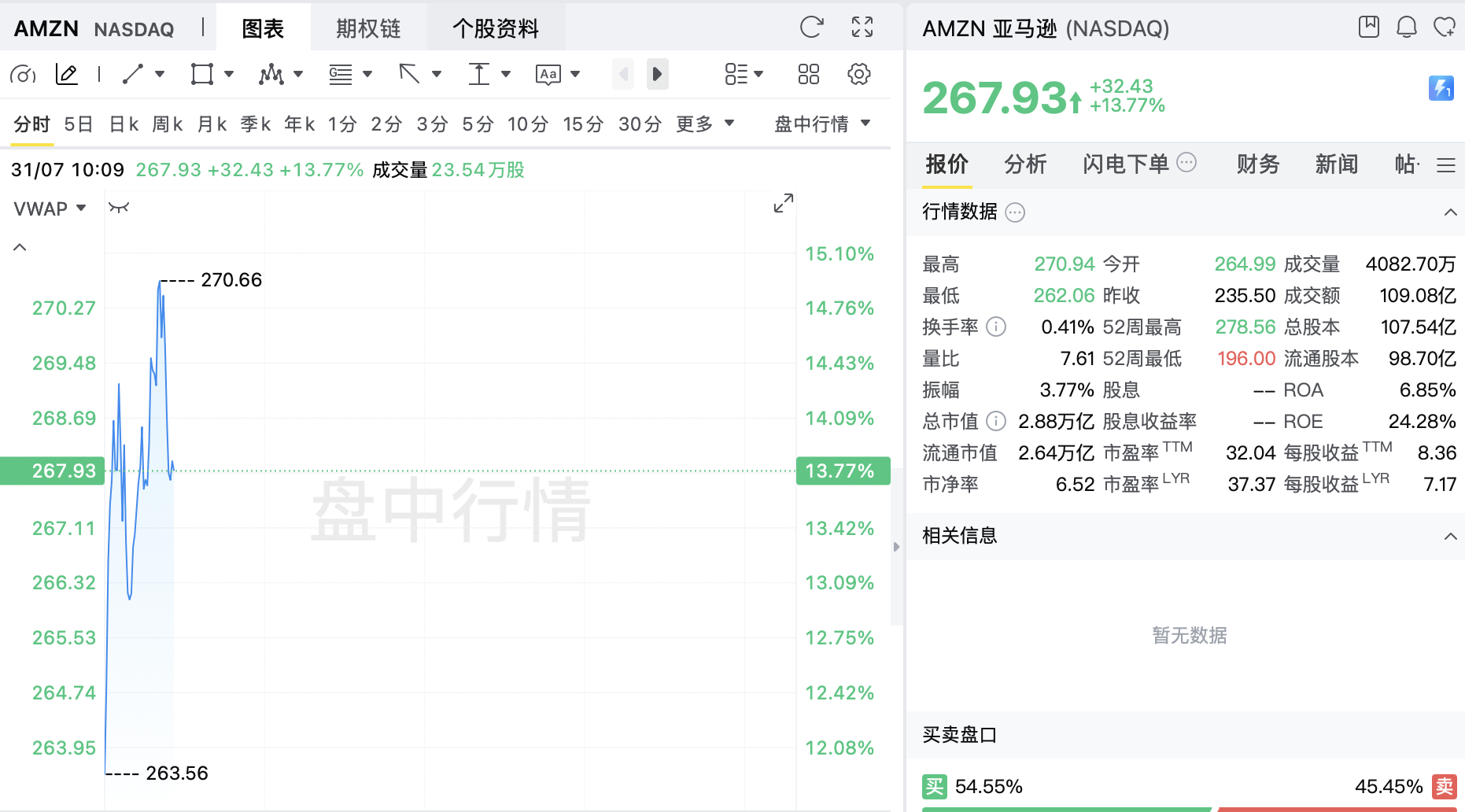
Task: Select the Aa text annotation tool
Action: tap(548, 75)
